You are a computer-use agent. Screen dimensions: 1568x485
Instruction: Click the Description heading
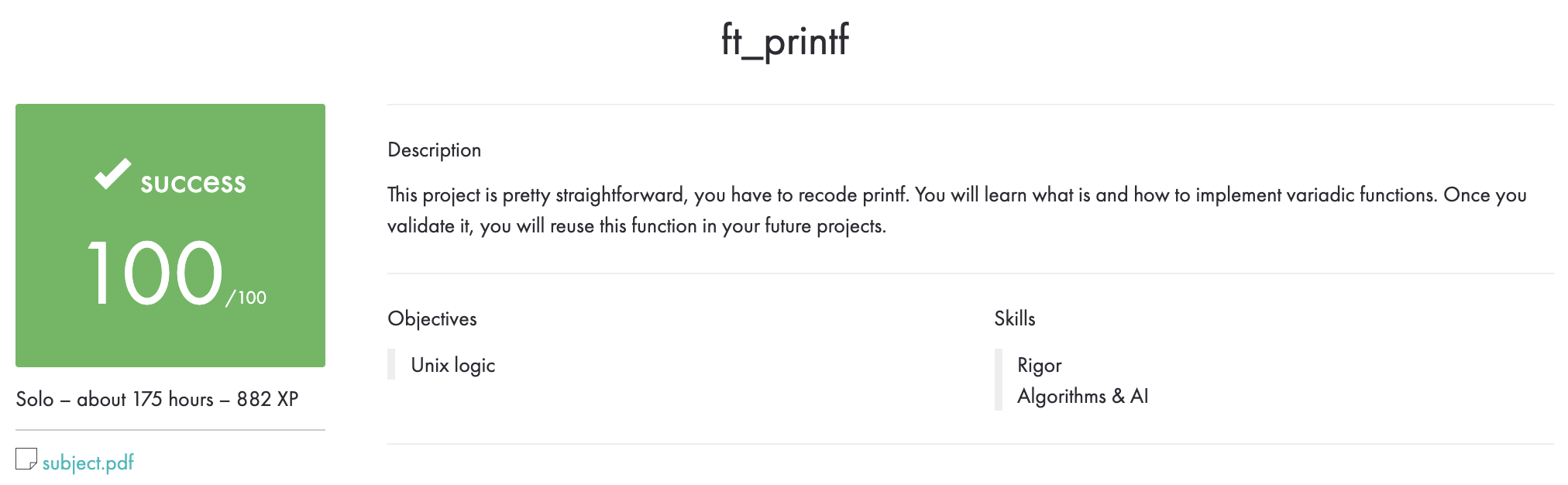tap(434, 150)
